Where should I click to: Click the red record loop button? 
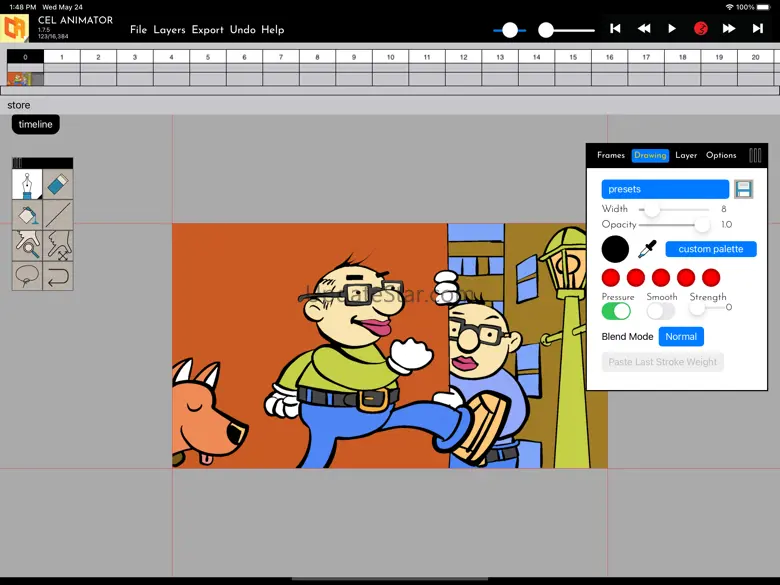click(x=701, y=29)
